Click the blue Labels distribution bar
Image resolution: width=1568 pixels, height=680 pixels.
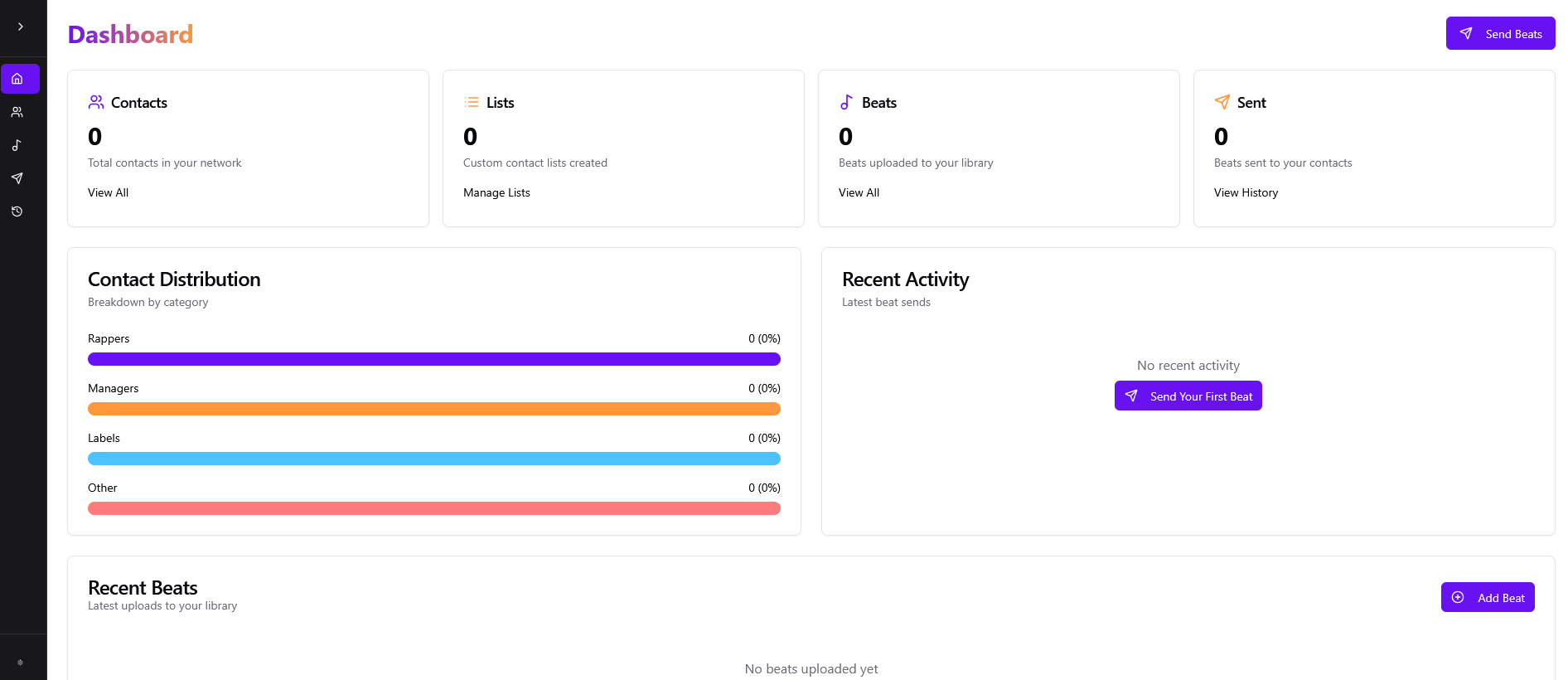[433, 459]
